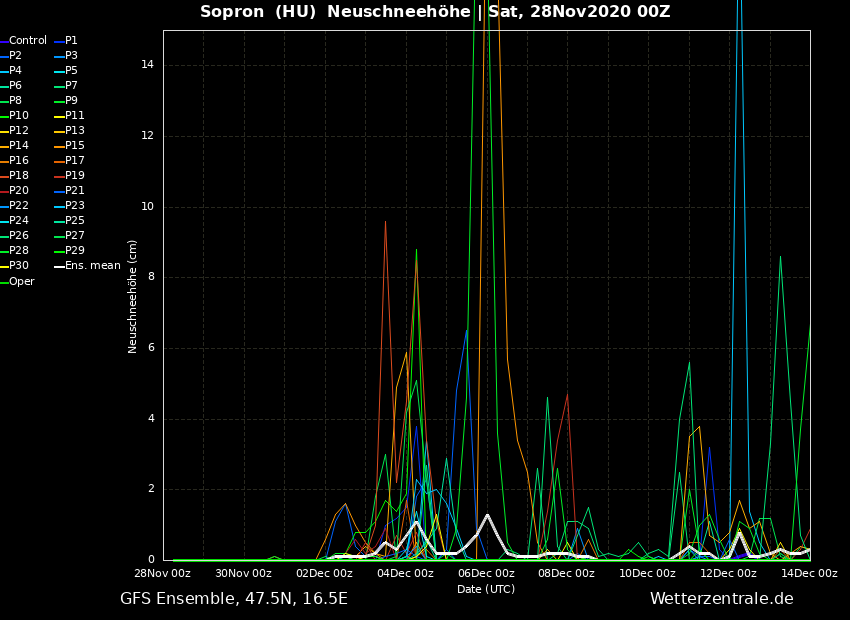The width and height of the screenshot is (850, 620).
Task: Click the P1 legend entry
Action: tap(71, 41)
